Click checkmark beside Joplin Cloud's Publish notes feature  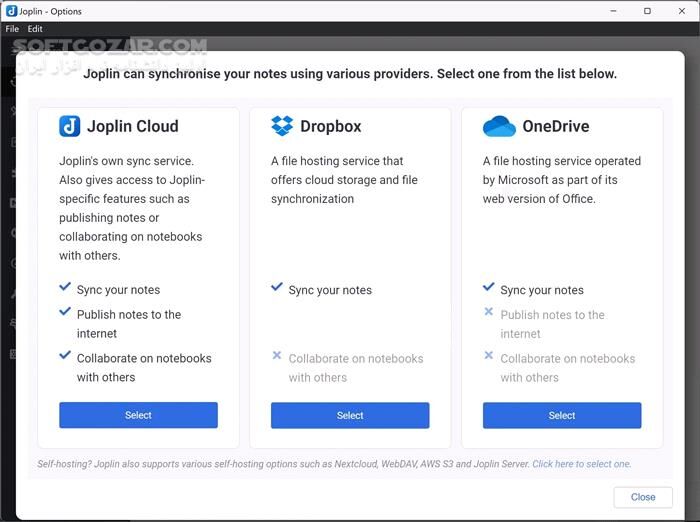coord(65,313)
